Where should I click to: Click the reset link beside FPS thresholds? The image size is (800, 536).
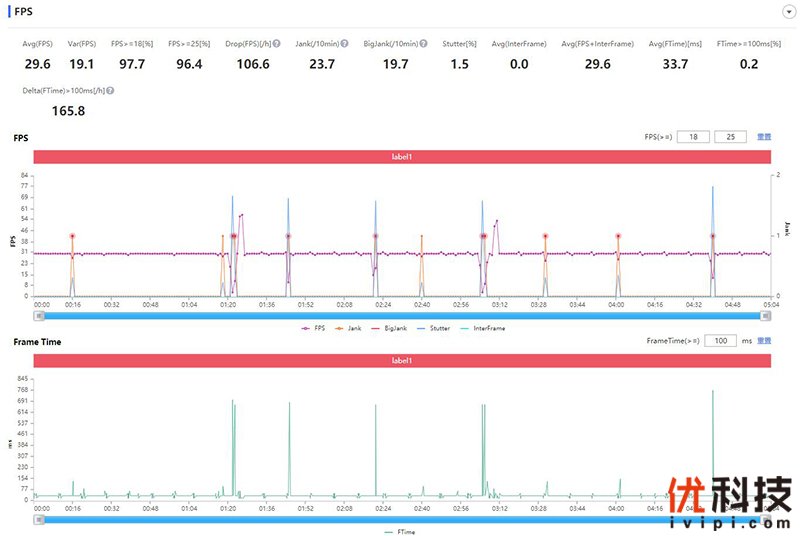click(763, 137)
